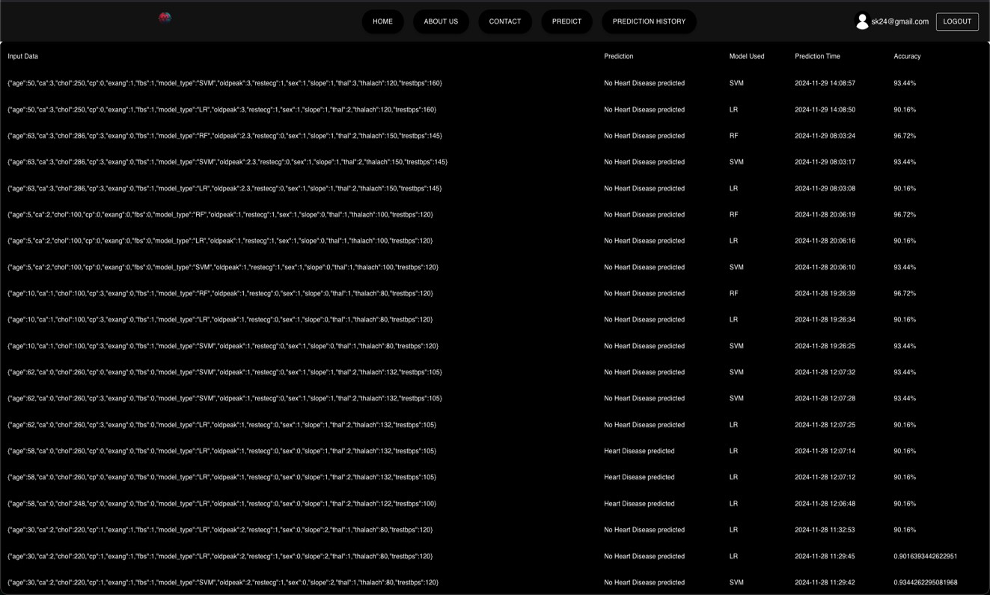
Task: Click the 90.16% accuracy in the 14:08:50 row
Action: (904, 109)
